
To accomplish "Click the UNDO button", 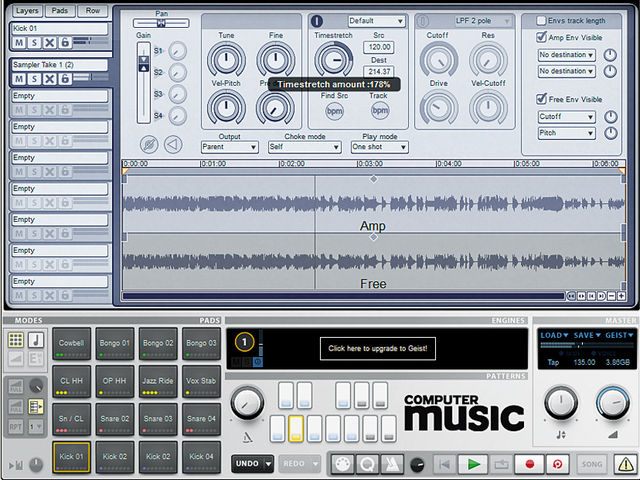I will pyautogui.click(x=252, y=464).
